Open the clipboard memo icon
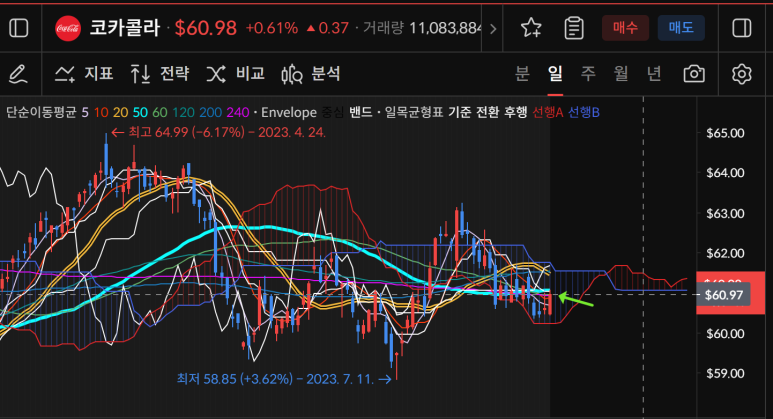773x419 pixels. pyautogui.click(x=574, y=28)
